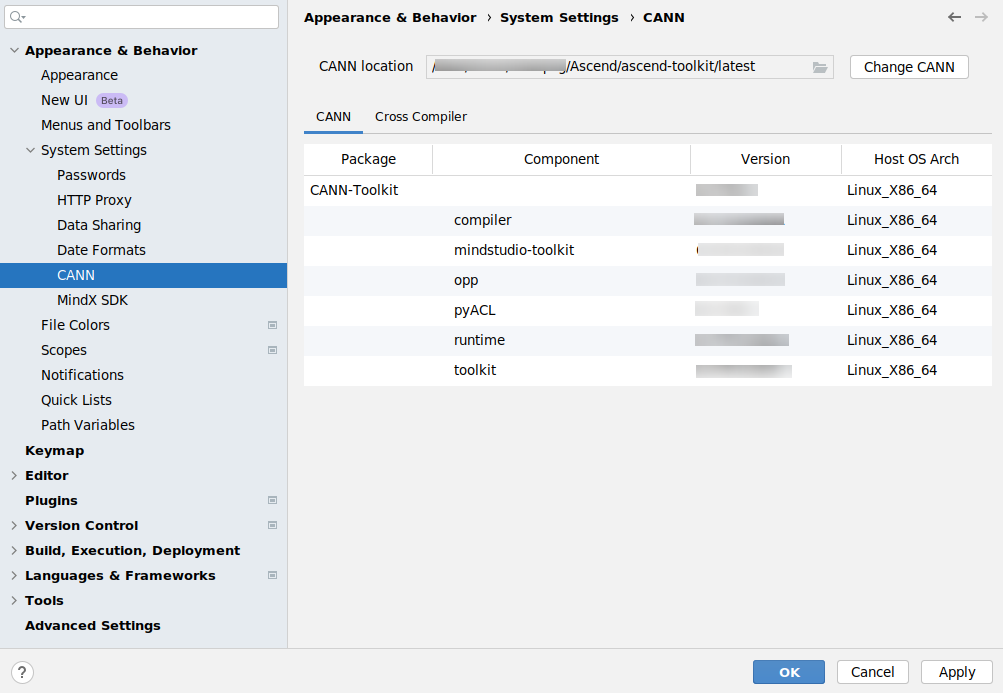Open Path Variables settings
The image size is (1003, 693).
88,425
